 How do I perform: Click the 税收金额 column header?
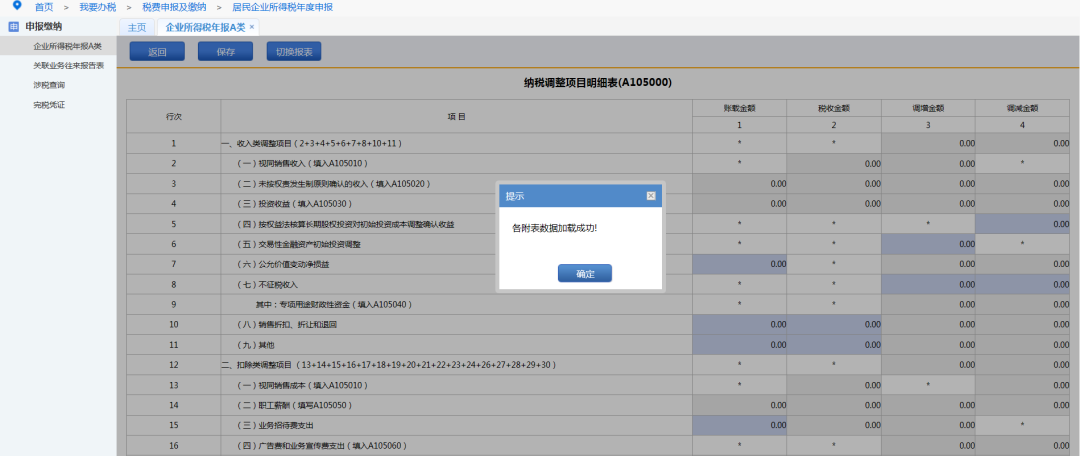(834, 108)
